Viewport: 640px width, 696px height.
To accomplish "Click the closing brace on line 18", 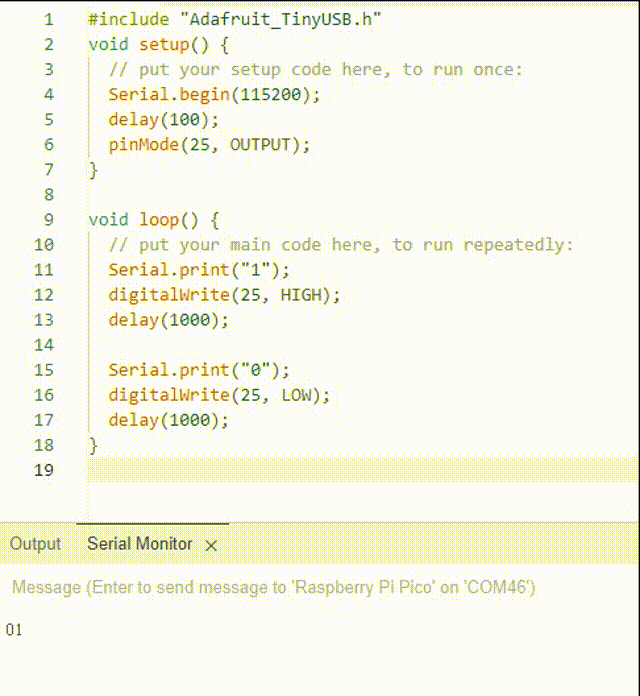I will coord(93,445).
